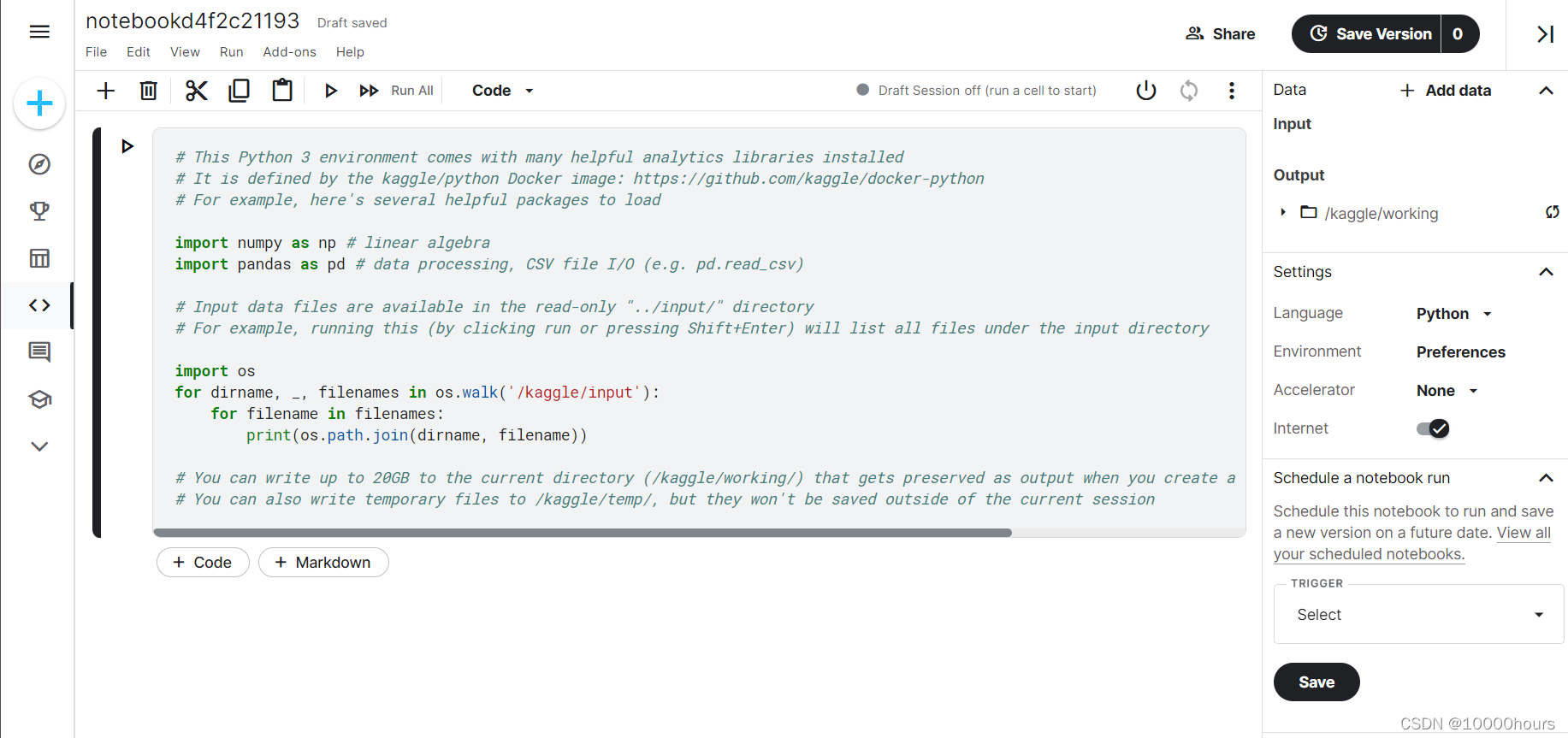Image resolution: width=1568 pixels, height=738 pixels.
Task: Open Environment Preferences
Action: [1461, 352]
